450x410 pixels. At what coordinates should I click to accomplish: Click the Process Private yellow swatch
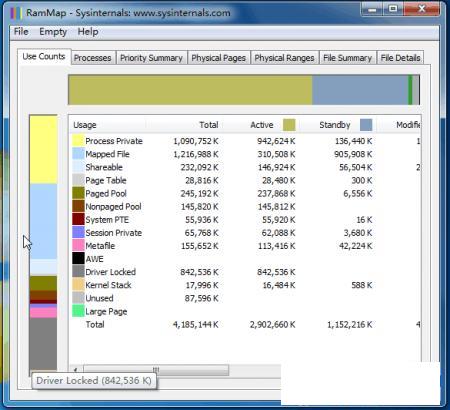(x=78, y=141)
